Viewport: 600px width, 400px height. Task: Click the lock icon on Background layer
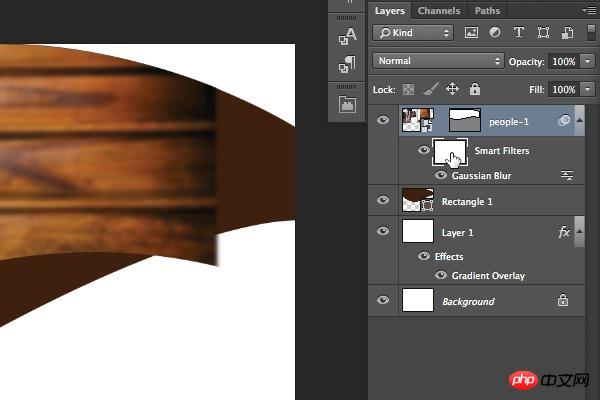tap(563, 300)
